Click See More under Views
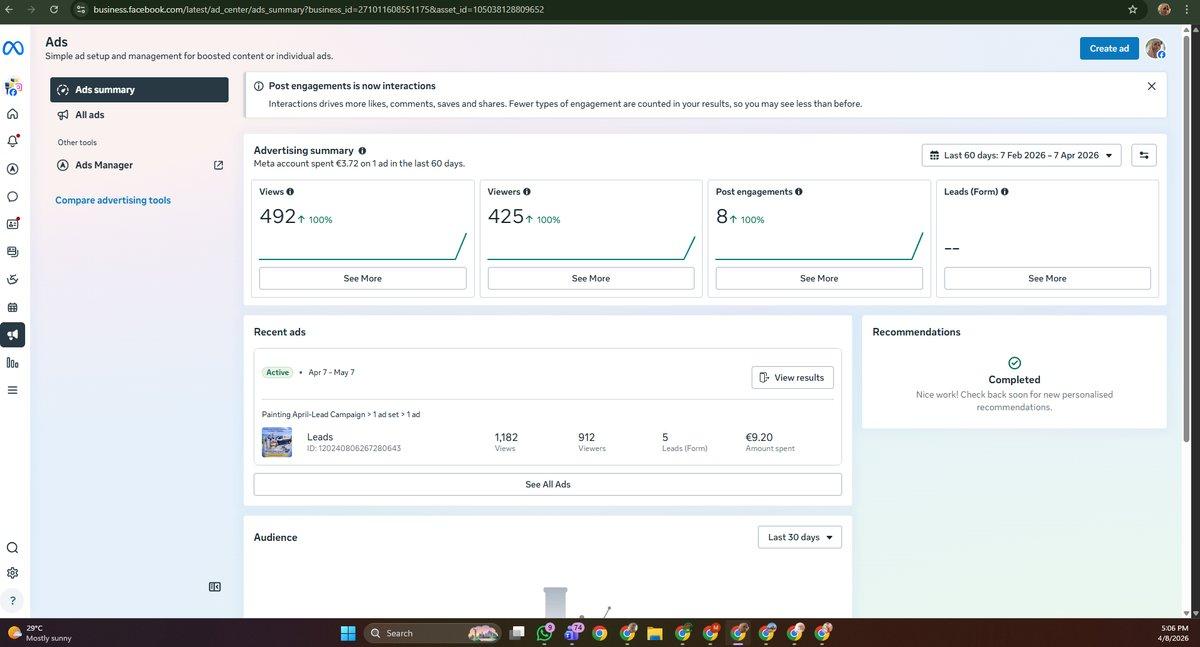Image resolution: width=1200 pixels, height=647 pixels. [363, 279]
